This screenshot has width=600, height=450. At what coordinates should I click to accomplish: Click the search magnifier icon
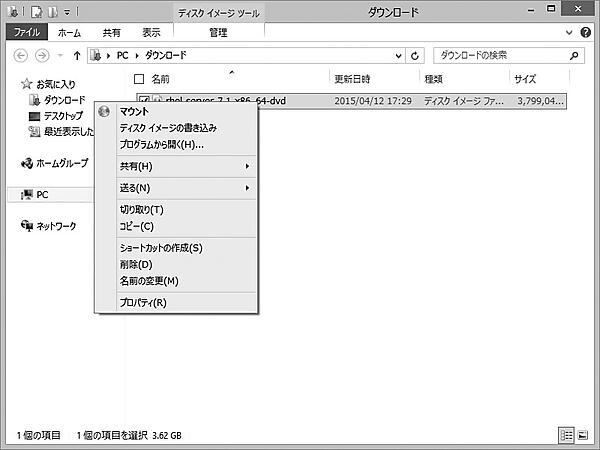[x=574, y=56]
